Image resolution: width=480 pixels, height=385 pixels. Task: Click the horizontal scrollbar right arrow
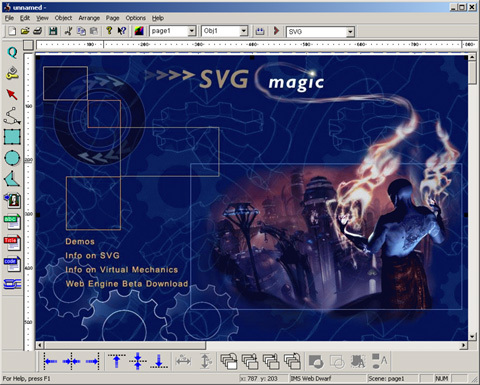[x=464, y=345]
